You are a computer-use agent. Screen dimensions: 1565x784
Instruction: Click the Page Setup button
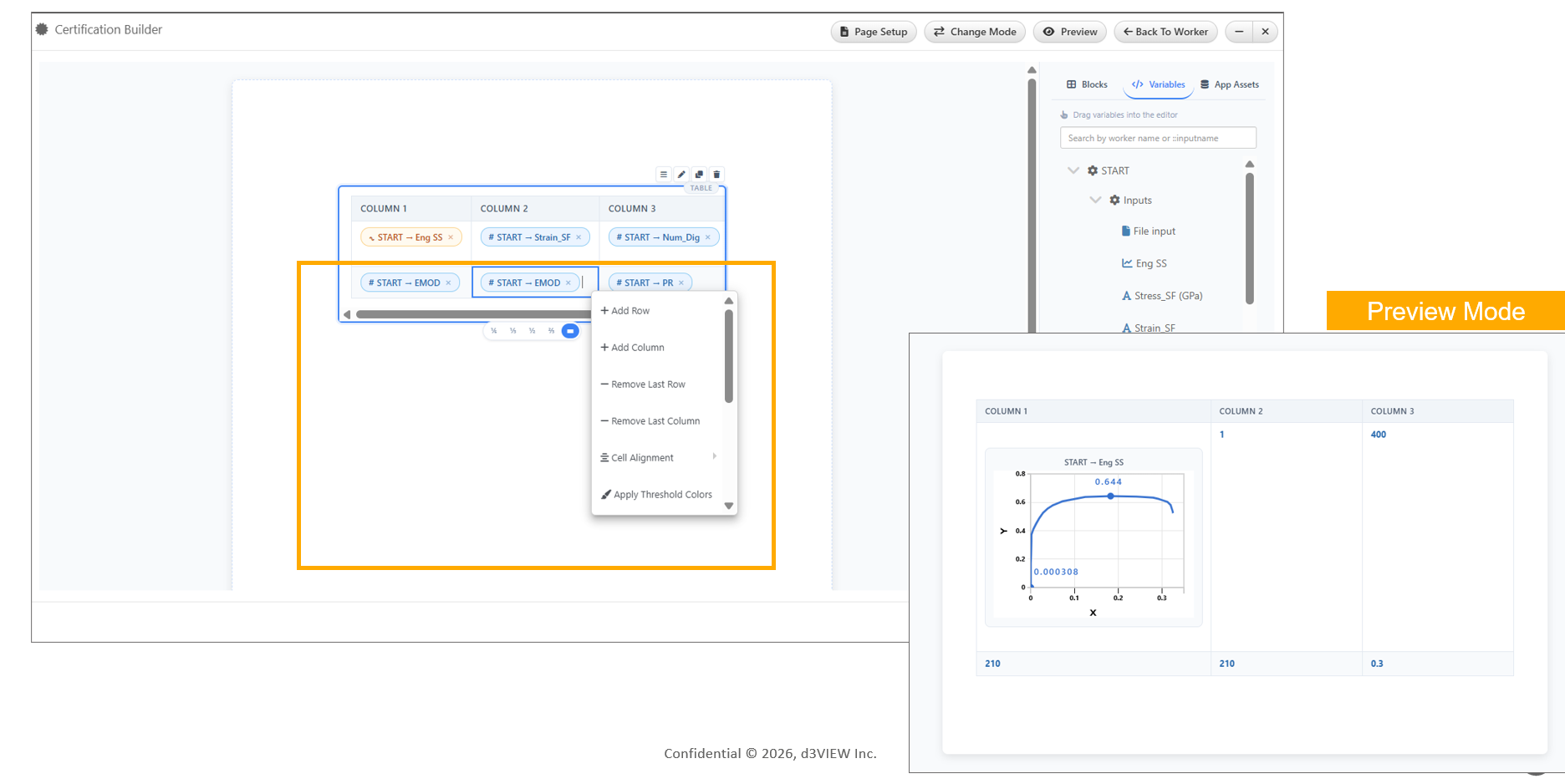tap(874, 32)
